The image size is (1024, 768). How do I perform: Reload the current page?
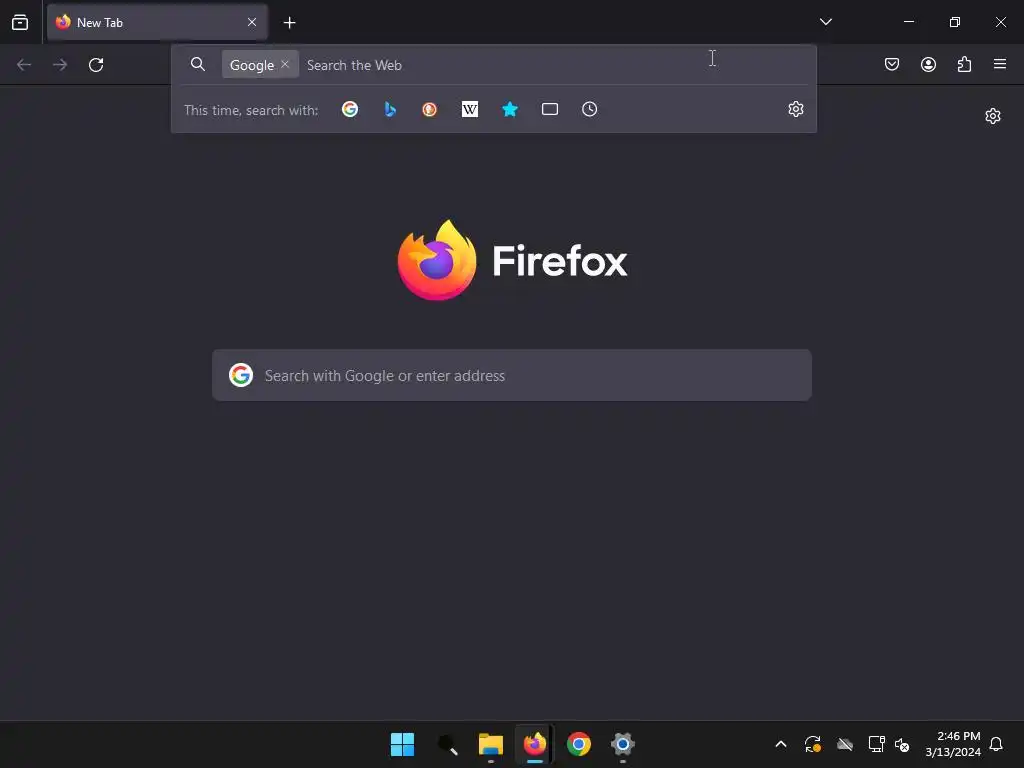pyautogui.click(x=96, y=65)
